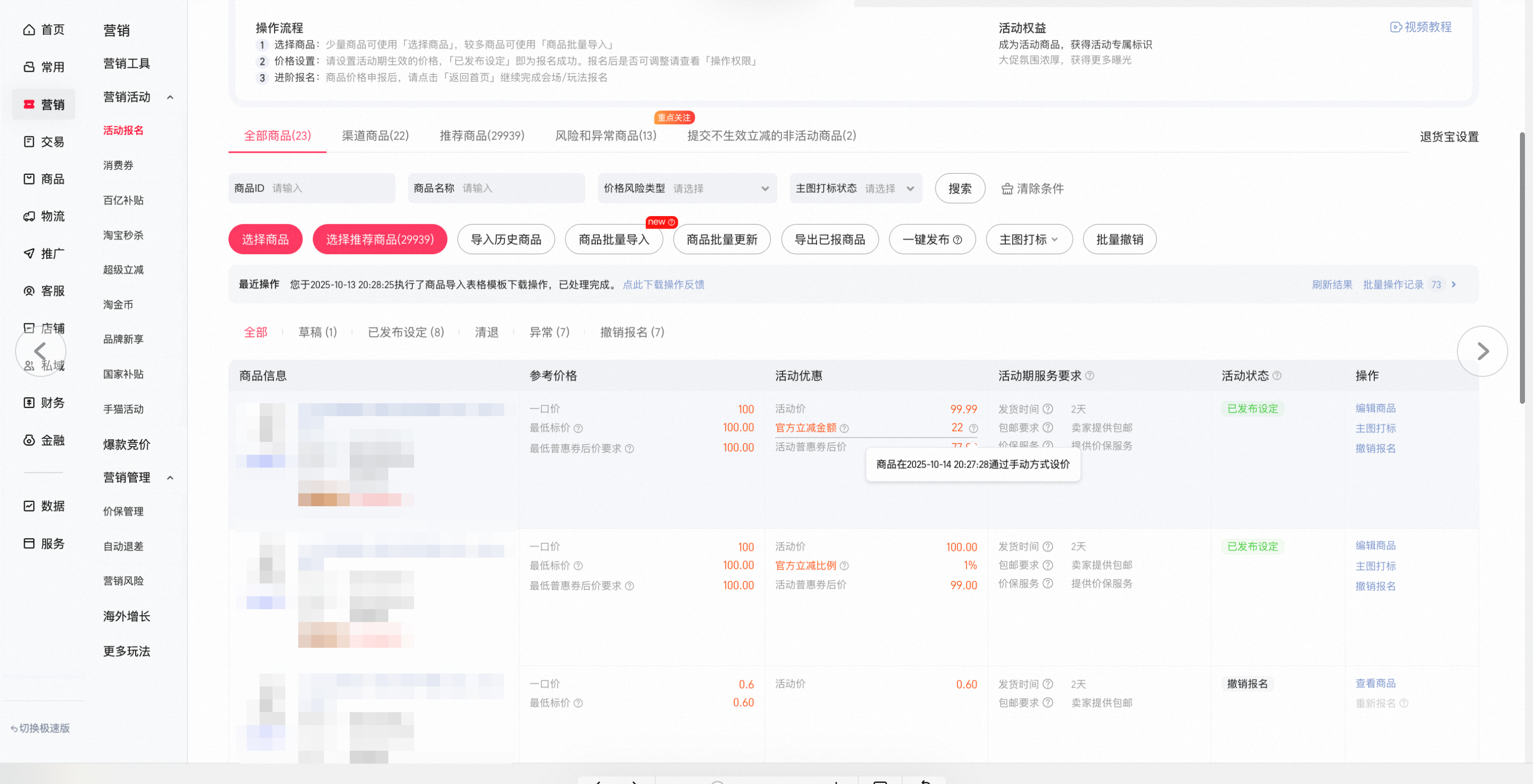Screen dimensions: 1533x784
Task: Filter by 异常 (7) status tab
Action: coord(549,332)
